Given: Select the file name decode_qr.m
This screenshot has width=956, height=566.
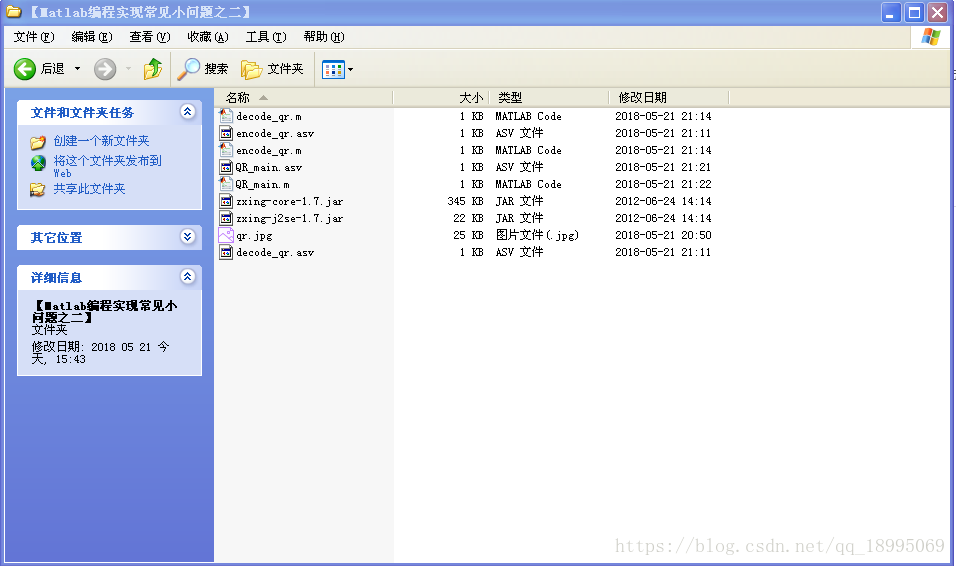Looking at the screenshot, I should [269, 116].
